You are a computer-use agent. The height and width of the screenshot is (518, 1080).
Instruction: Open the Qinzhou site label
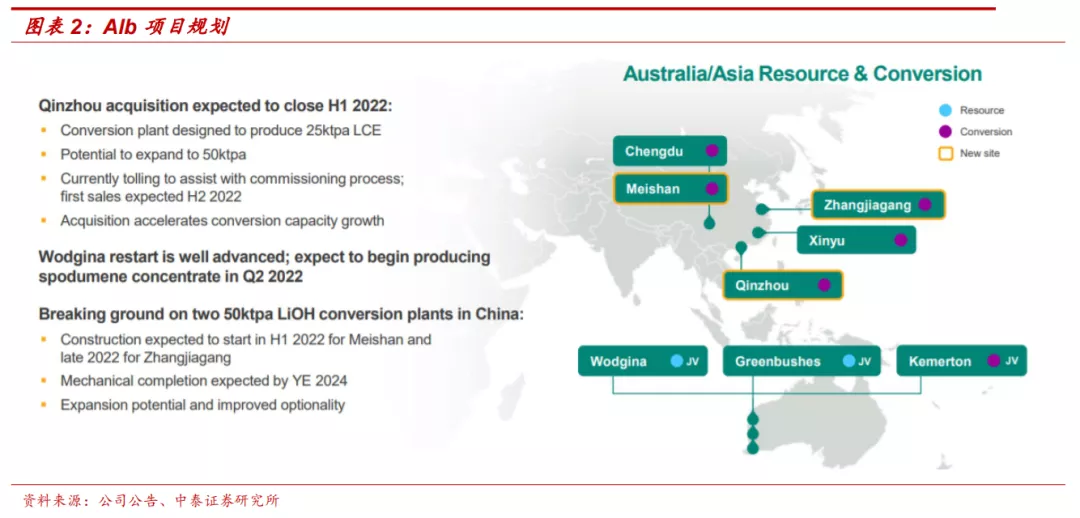pyautogui.click(x=782, y=285)
